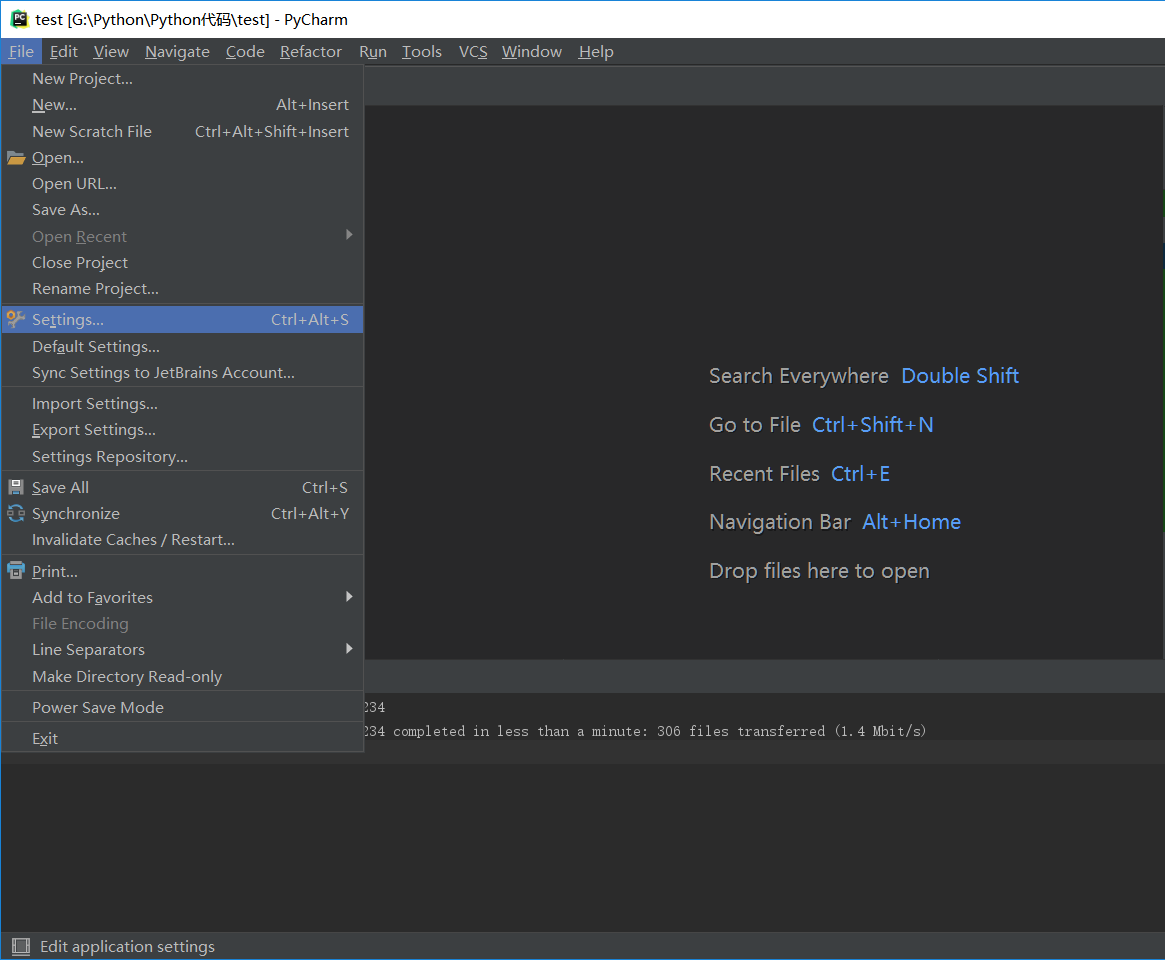
Task: Click the Ctrl+E Recent Files hint
Action: pos(860,474)
